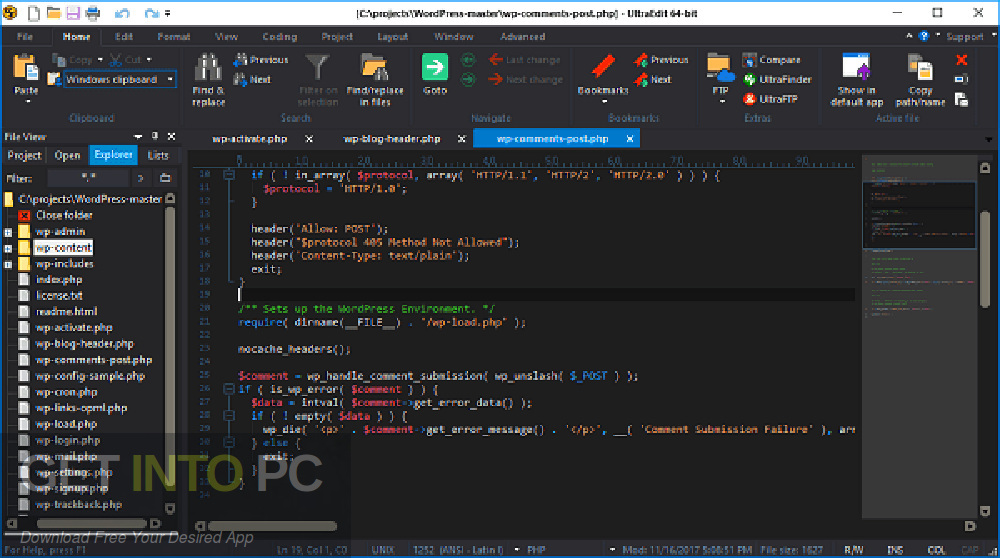Pin the File View panel
This screenshot has width=1000, height=558.
[155, 136]
